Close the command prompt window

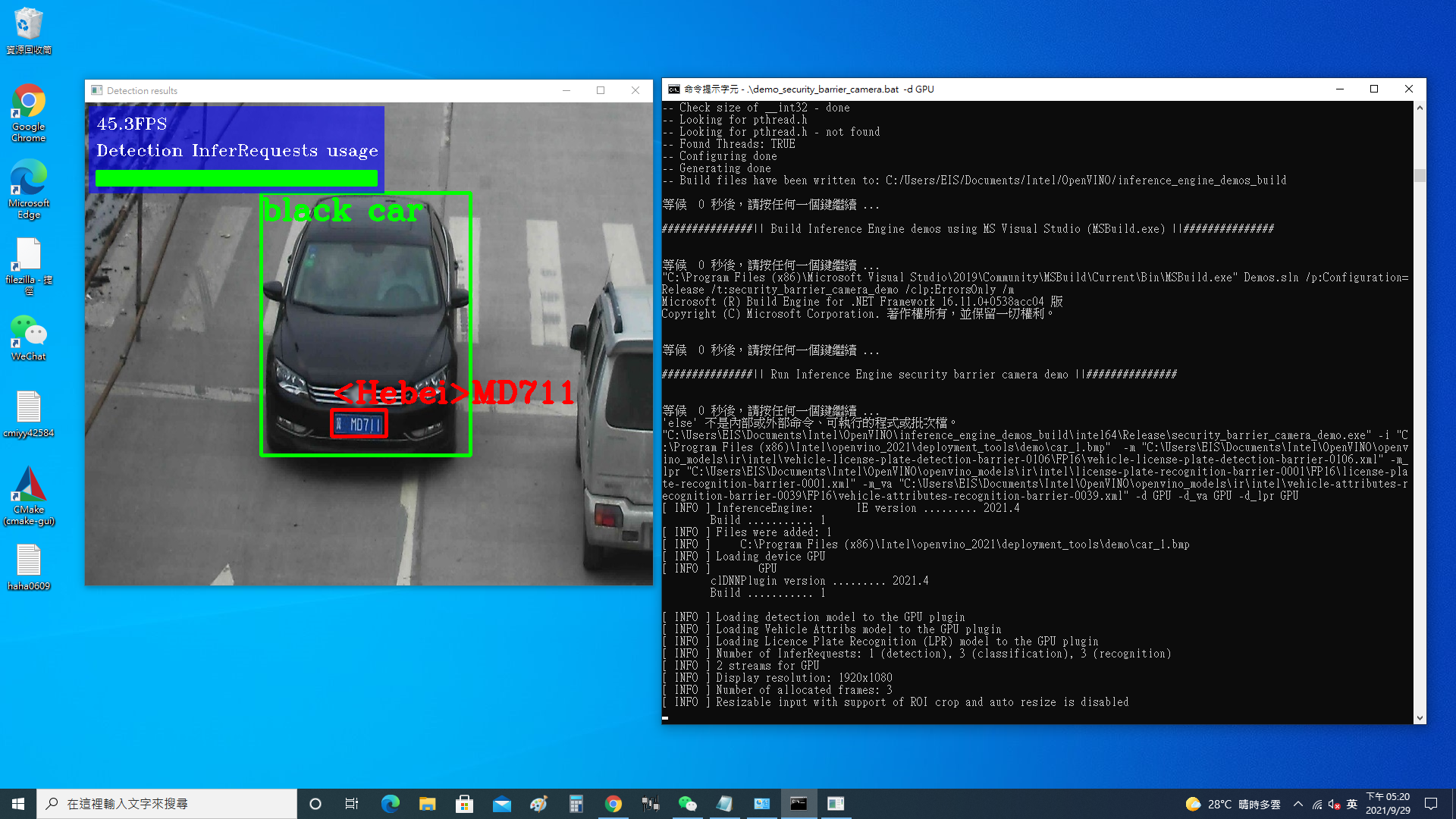(1409, 89)
